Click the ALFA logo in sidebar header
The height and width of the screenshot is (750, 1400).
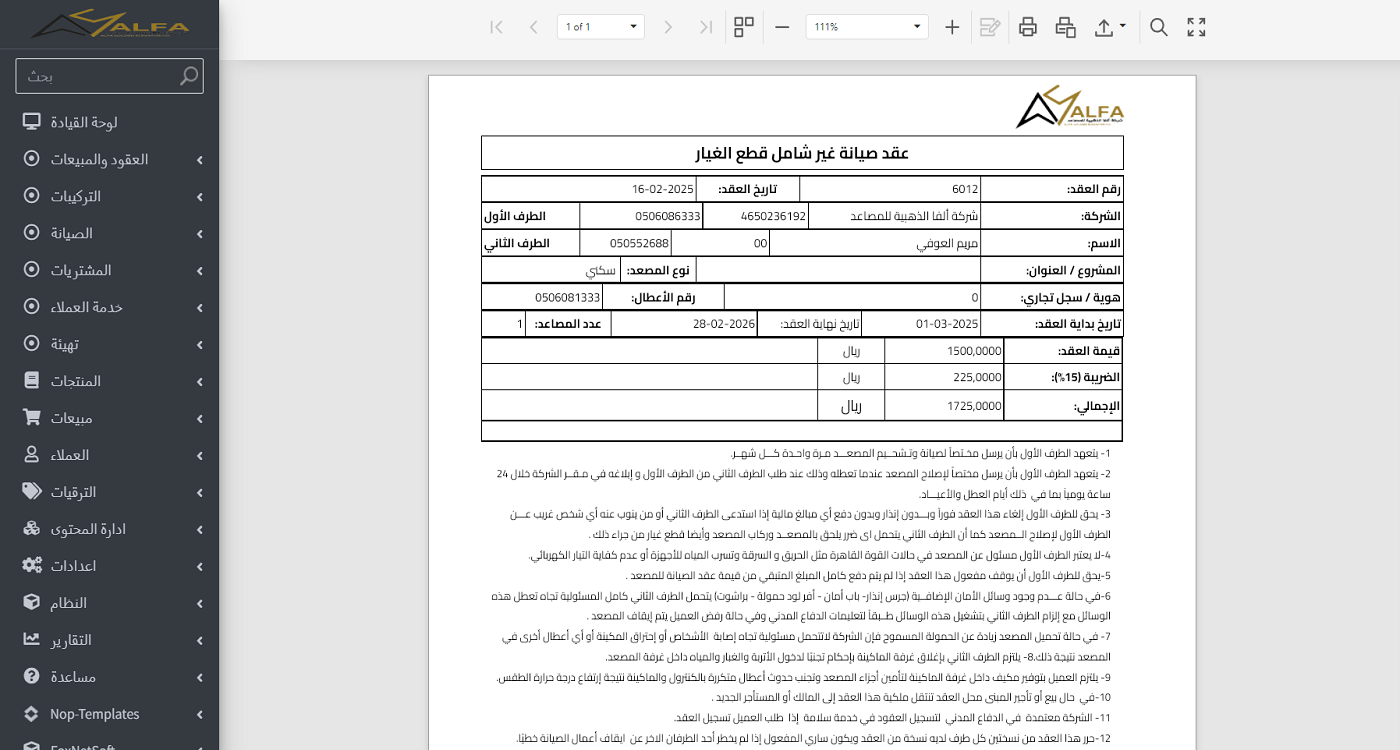point(110,24)
